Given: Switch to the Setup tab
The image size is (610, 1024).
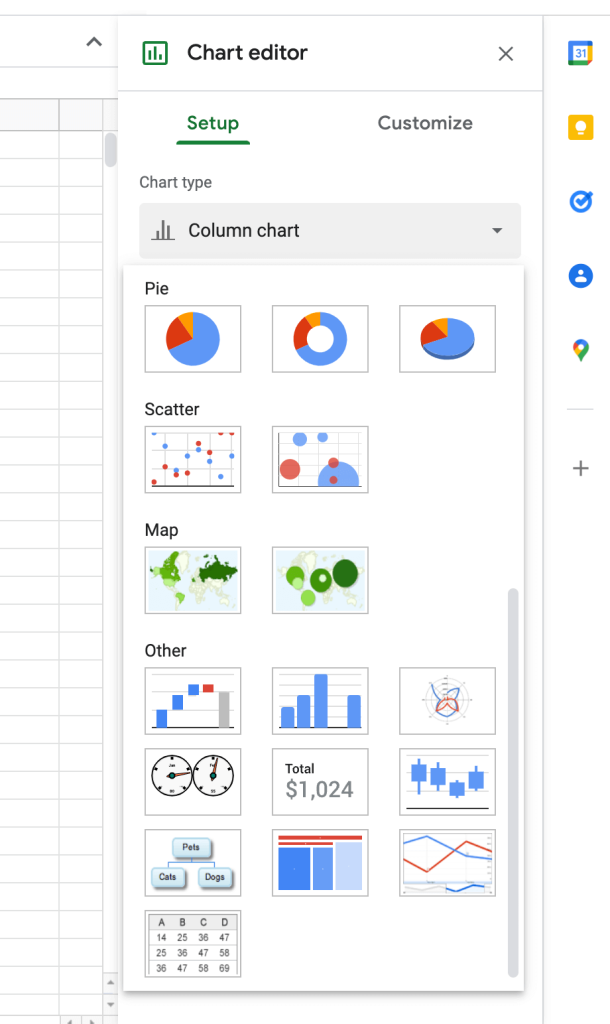Looking at the screenshot, I should pos(213,123).
